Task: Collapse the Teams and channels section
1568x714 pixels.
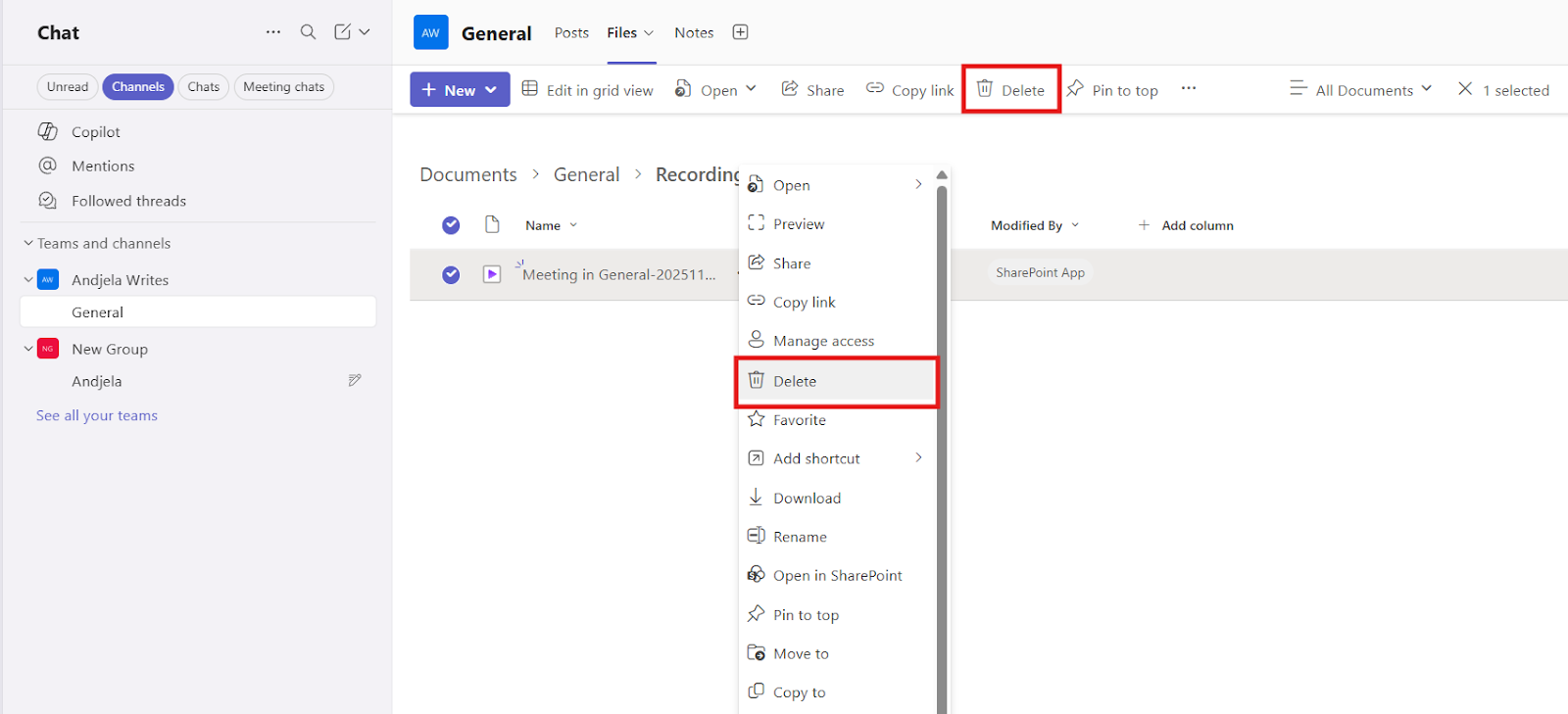Action: point(28,243)
